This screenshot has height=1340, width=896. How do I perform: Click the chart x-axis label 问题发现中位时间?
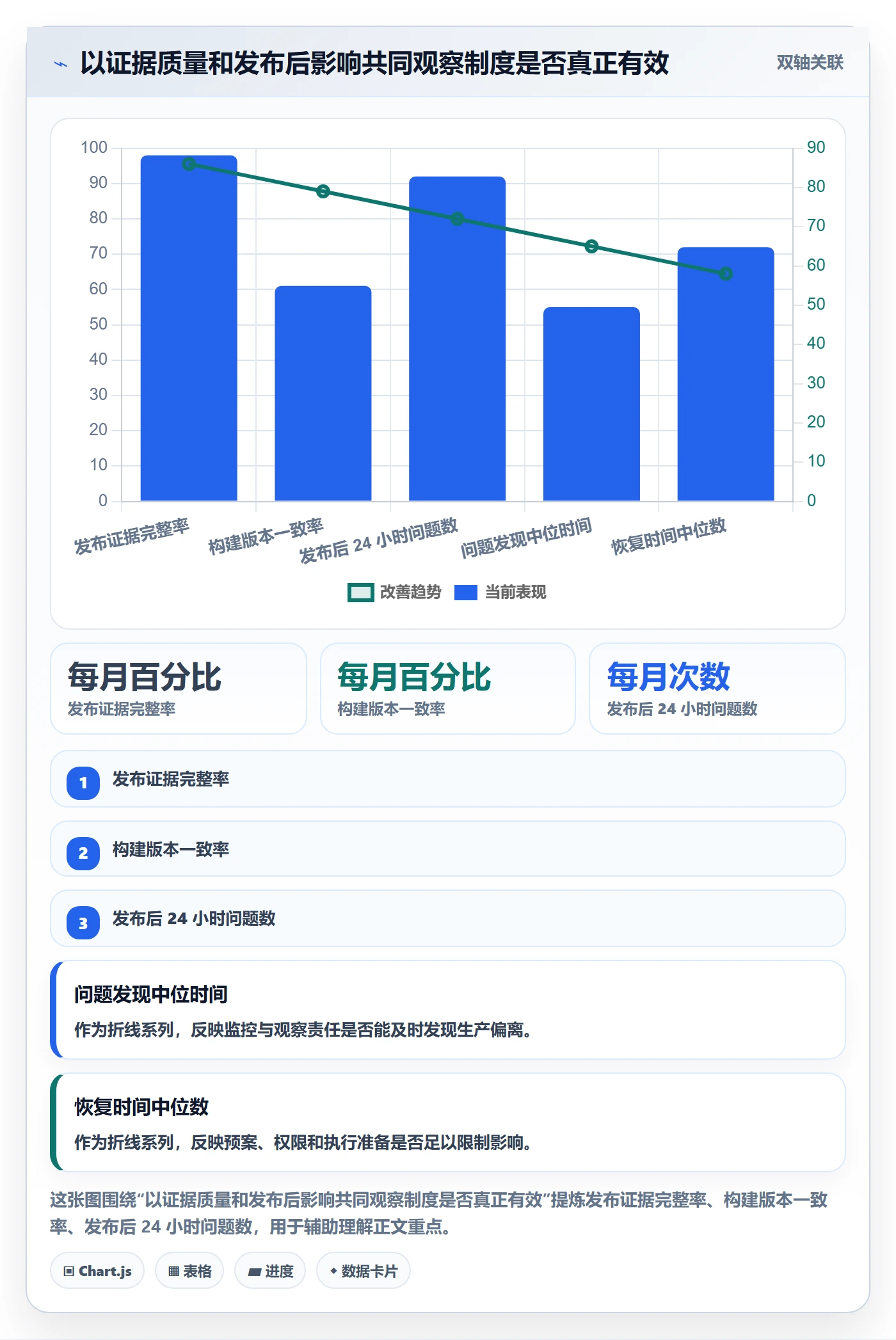tap(526, 538)
